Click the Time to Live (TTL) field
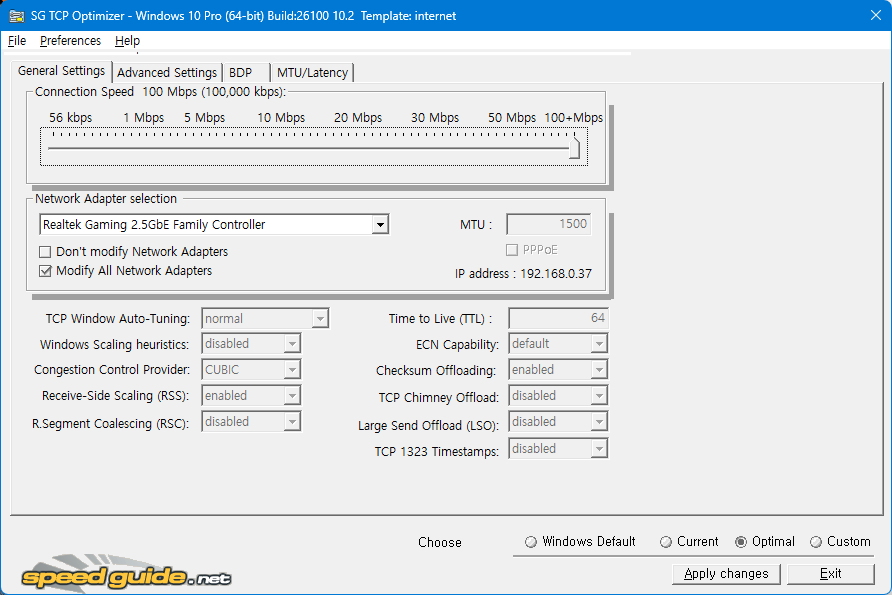The height and width of the screenshot is (595, 892). coord(558,318)
